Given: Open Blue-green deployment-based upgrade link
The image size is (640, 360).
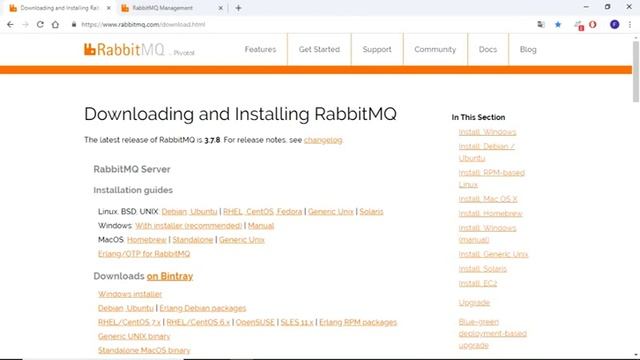Looking at the screenshot, I should (x=493, y=333).
